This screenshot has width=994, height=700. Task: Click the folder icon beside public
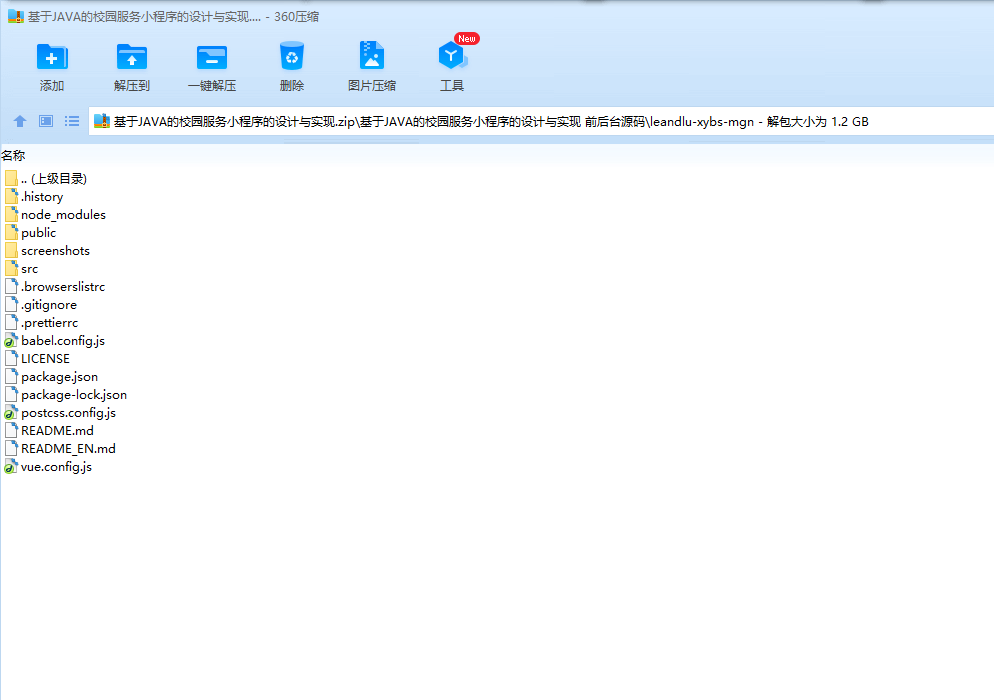[11, 232]
